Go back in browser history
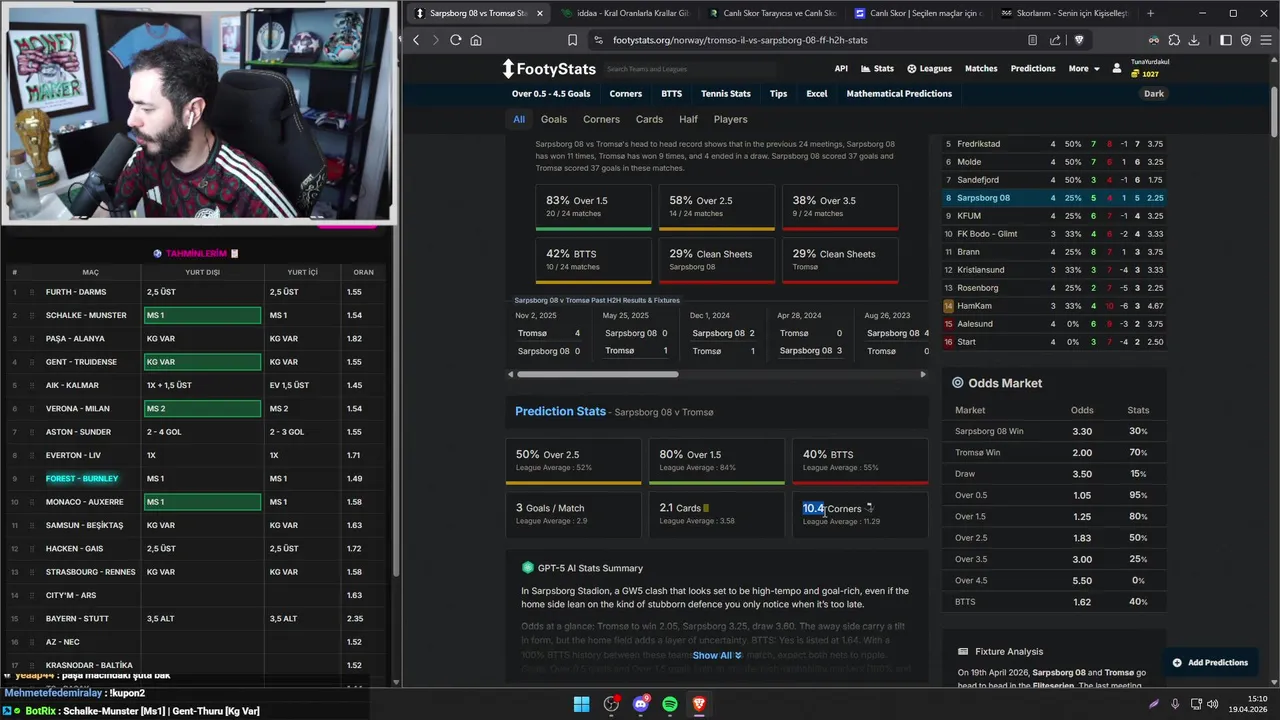This screenshot has height=720, width=1280. click(x=417, y=40)
